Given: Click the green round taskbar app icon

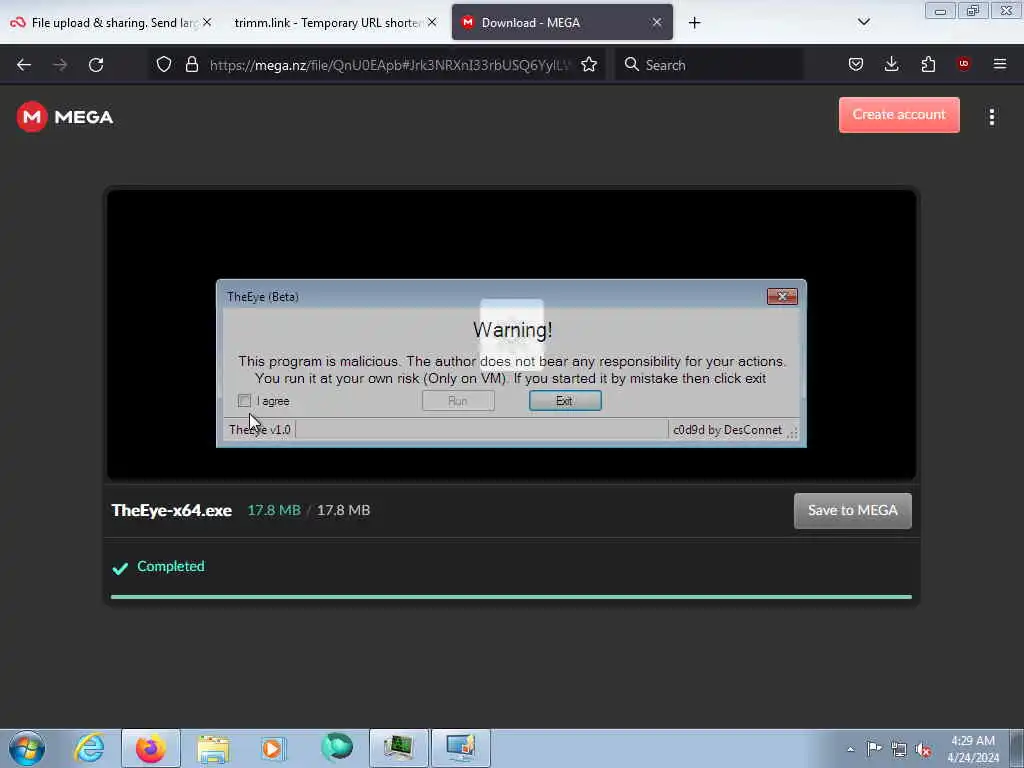Looking at the screenshot, I should (337, 746).
